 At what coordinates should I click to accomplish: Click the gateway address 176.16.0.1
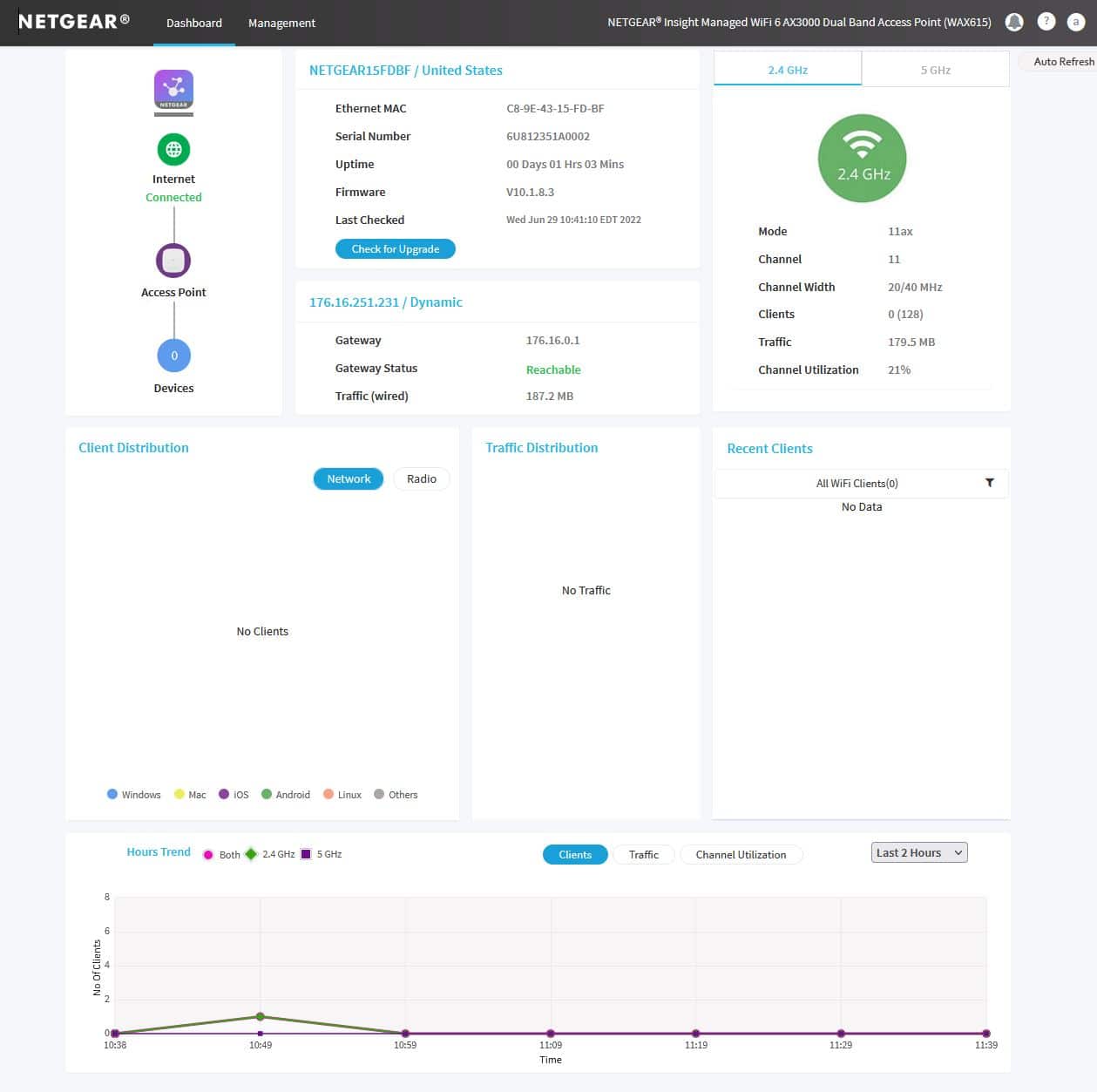(552, 341)
